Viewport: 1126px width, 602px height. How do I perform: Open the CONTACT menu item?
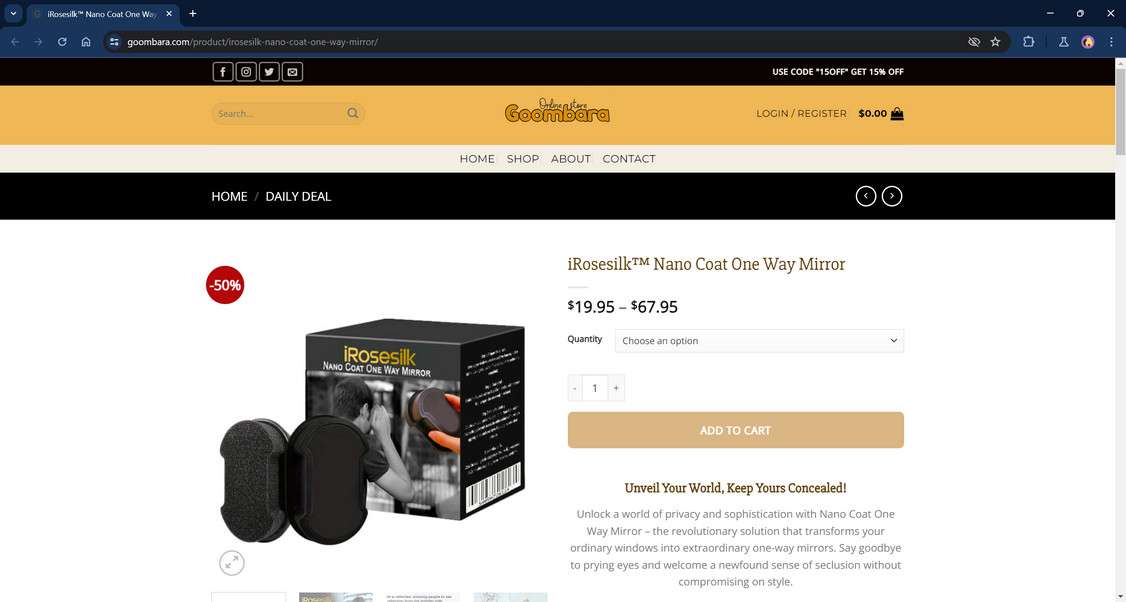pyautogui.click(x=629, y=159)
